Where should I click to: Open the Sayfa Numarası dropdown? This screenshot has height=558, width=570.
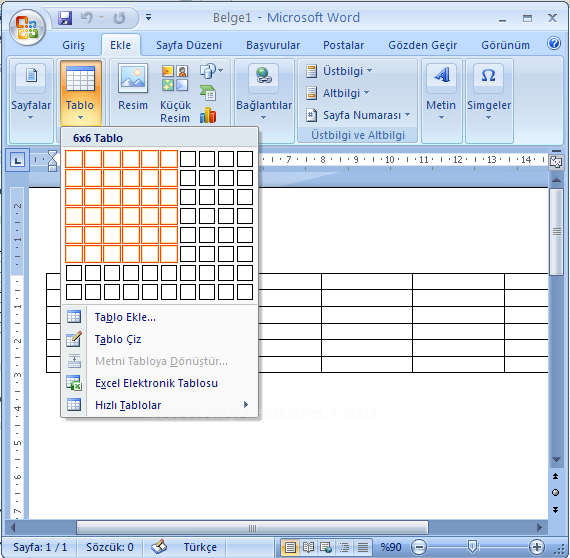click(358, 115)
